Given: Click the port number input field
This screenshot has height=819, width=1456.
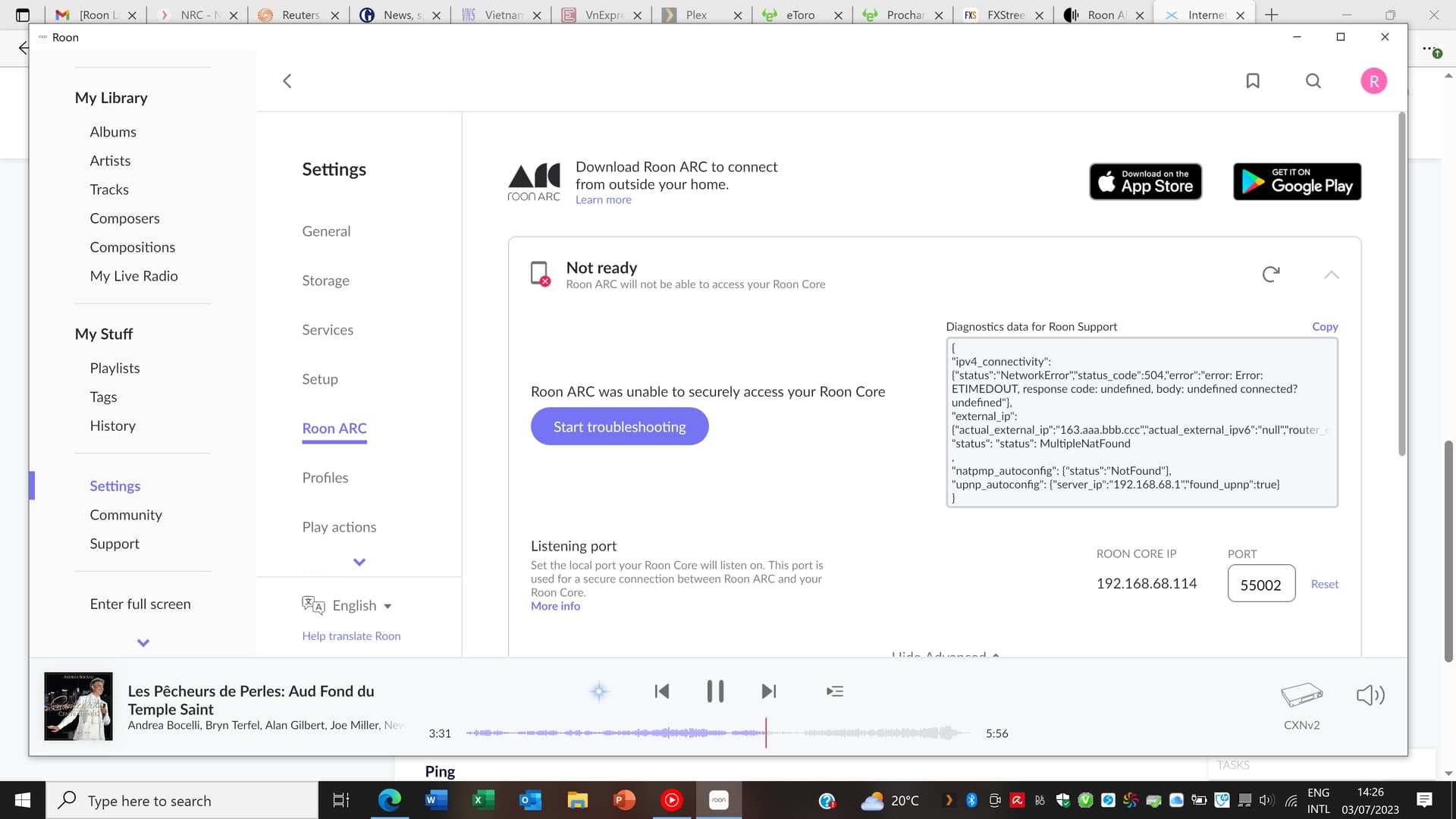Looking at the screenshot, I should tap(1260, 584).
